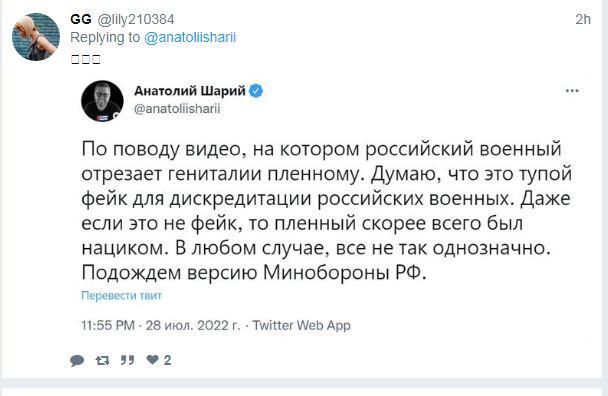Viewport: 608px width, 396px height.
Task: Like the post with the heart icon
Action: coord(152,360)
